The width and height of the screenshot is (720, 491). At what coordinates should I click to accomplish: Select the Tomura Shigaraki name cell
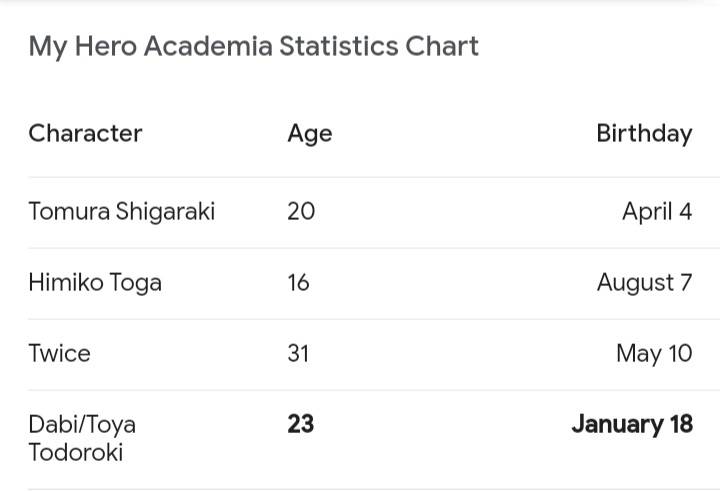click(121, 211)
